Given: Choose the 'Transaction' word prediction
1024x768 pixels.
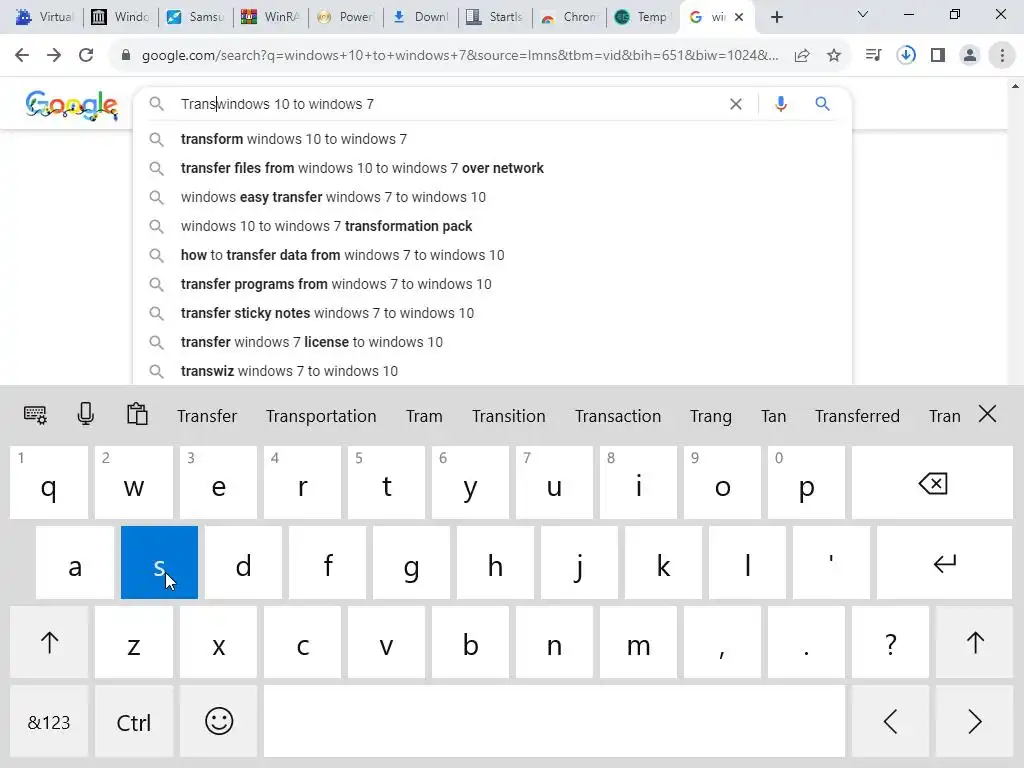Looking at the screenshot, I should pos(618,416).
